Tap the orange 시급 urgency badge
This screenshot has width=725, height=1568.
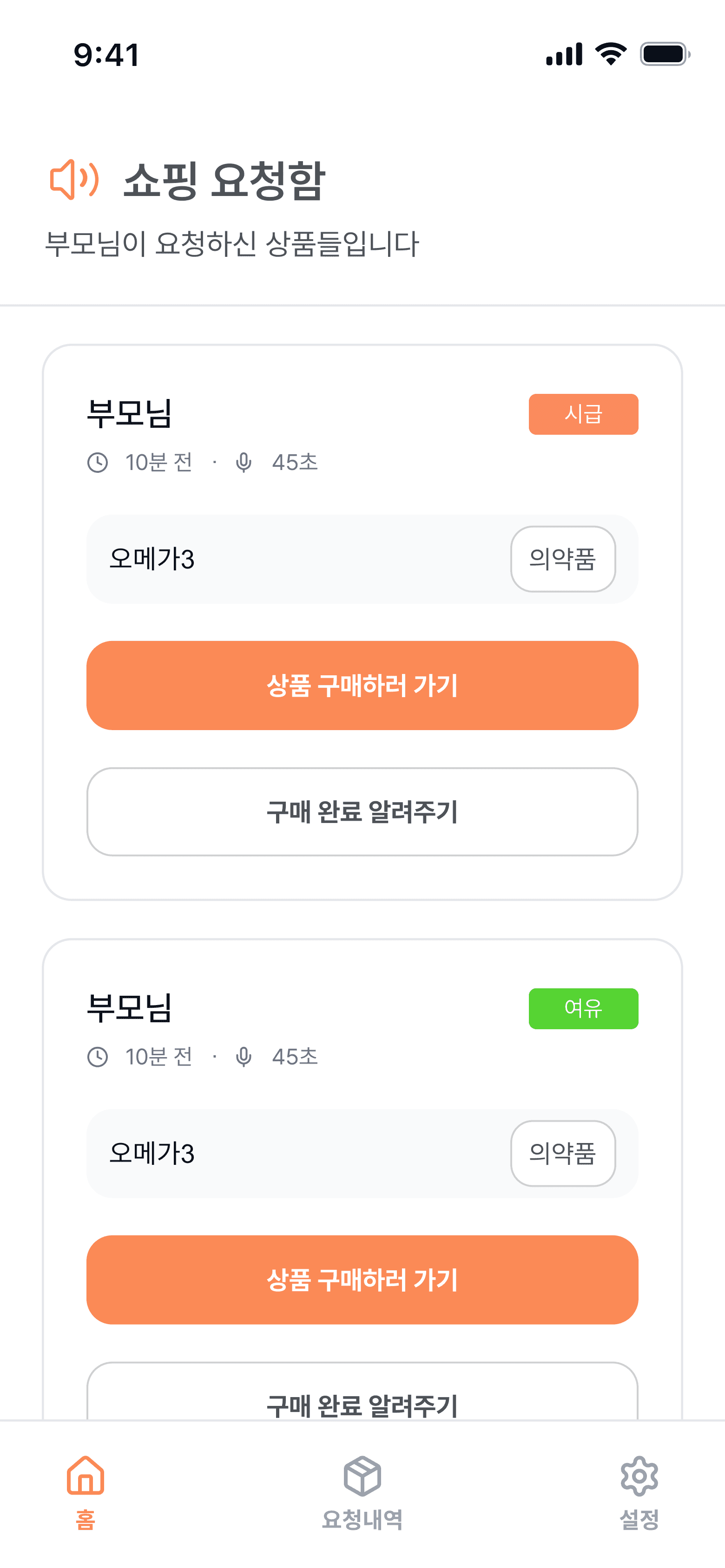tap(583, 414)
